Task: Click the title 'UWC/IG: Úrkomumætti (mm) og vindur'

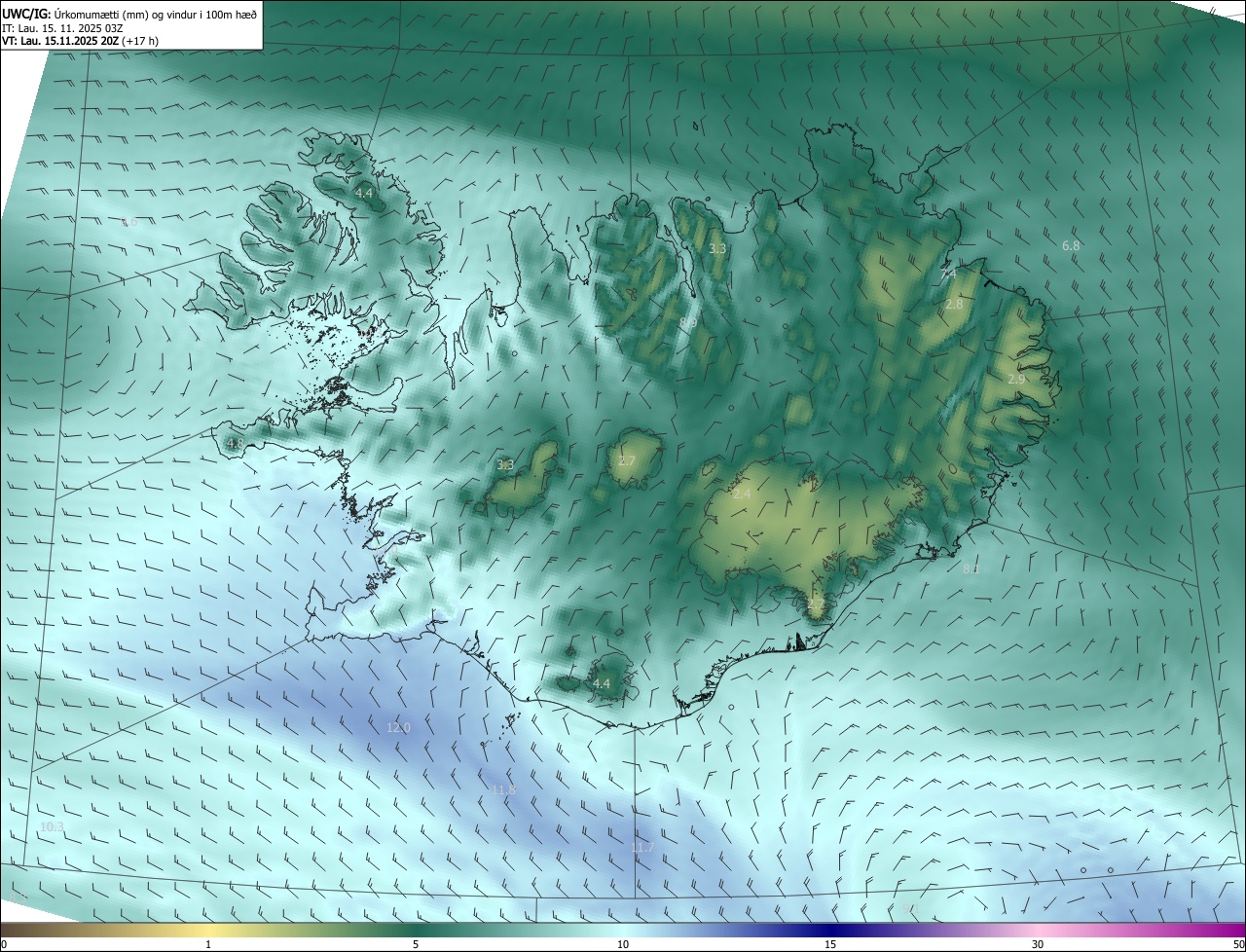Action: pos(129,14)
